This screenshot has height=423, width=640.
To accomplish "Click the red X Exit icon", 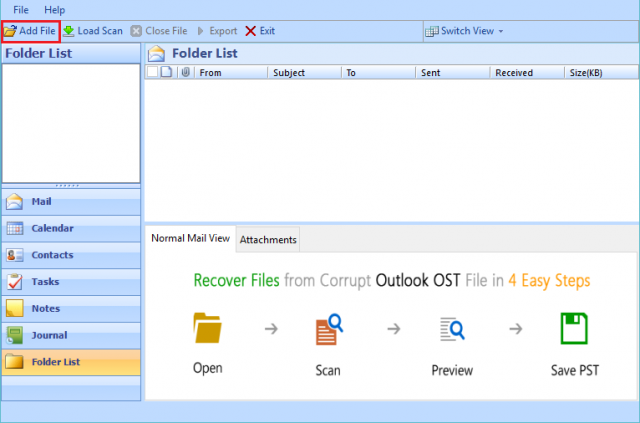I will (x=251, y=31).
